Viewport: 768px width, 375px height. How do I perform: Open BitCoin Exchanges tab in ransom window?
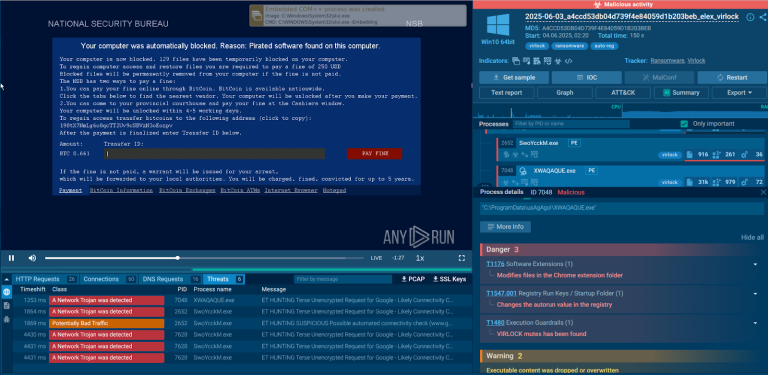[187, 190]
